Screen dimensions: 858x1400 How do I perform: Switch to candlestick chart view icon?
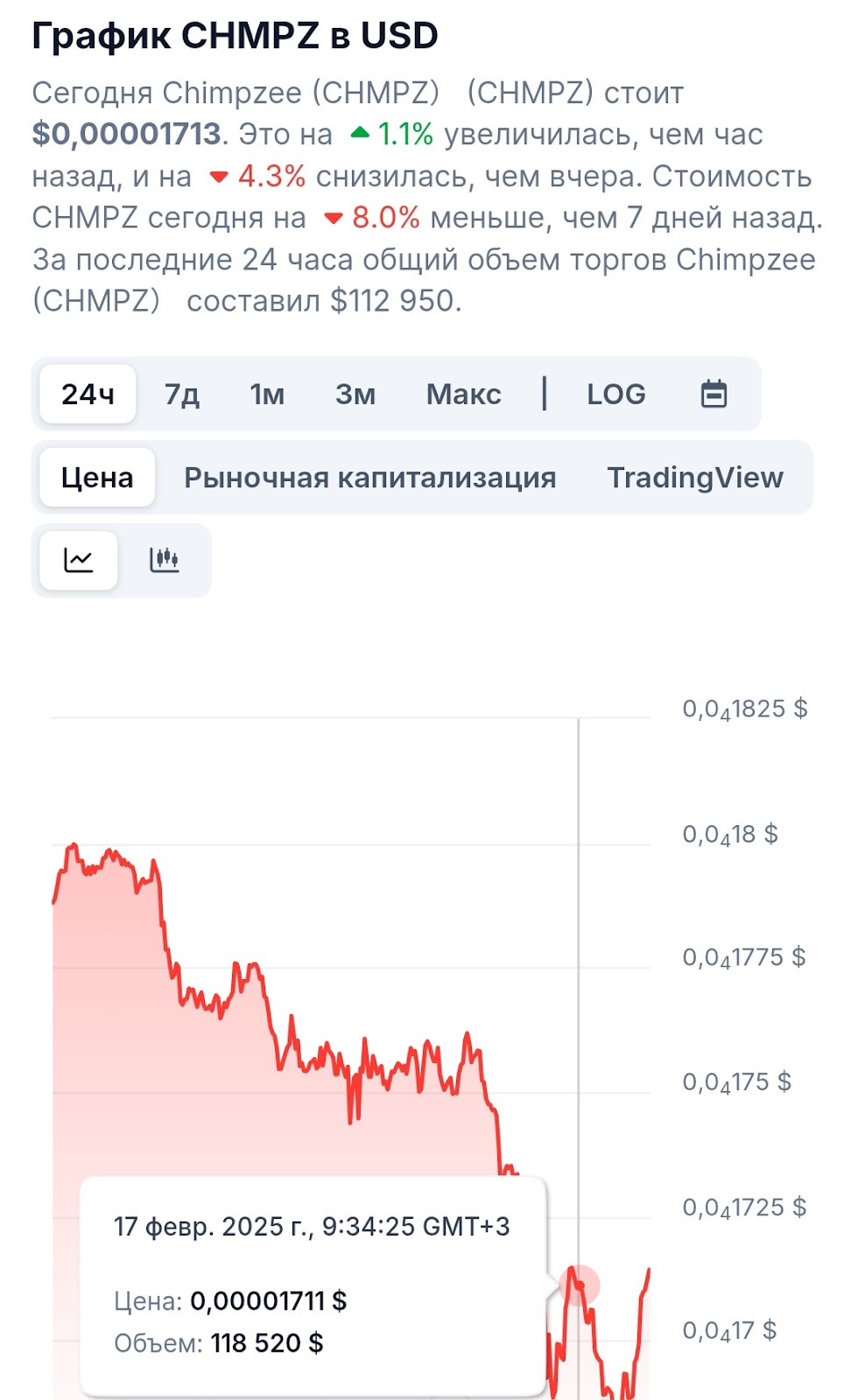click(164, 560)
